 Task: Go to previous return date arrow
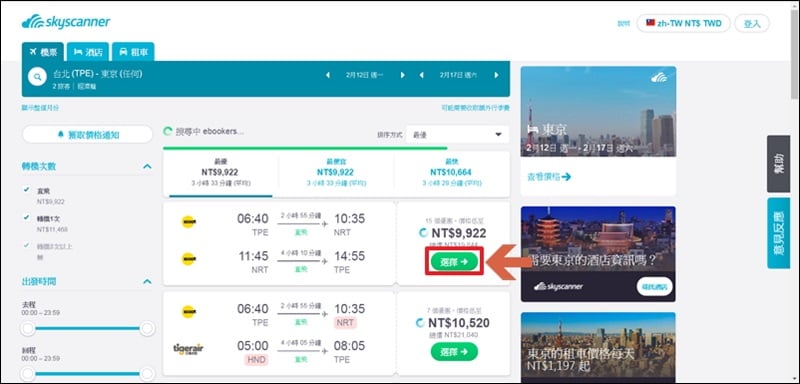click(x=421, y=75)
